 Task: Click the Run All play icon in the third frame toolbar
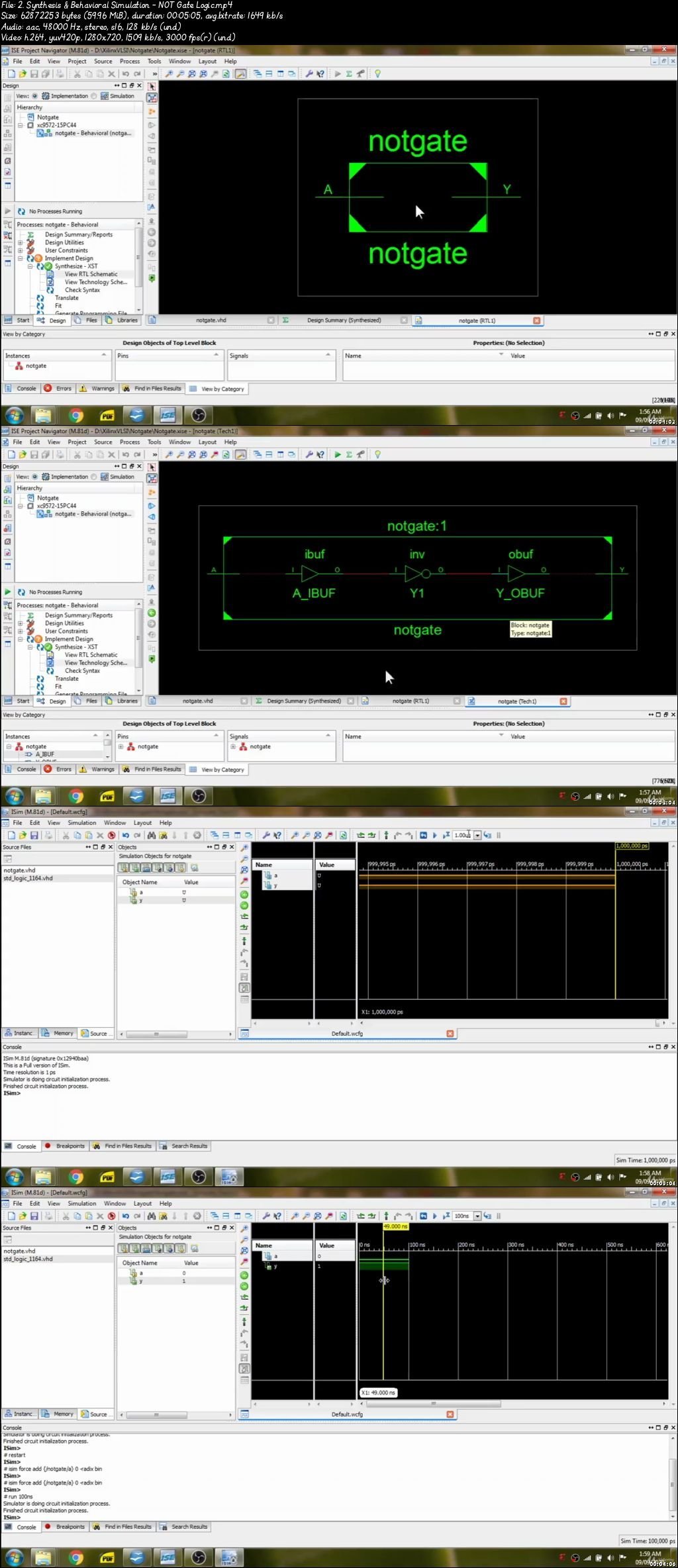pyautogui.click(x=434, y=835)
